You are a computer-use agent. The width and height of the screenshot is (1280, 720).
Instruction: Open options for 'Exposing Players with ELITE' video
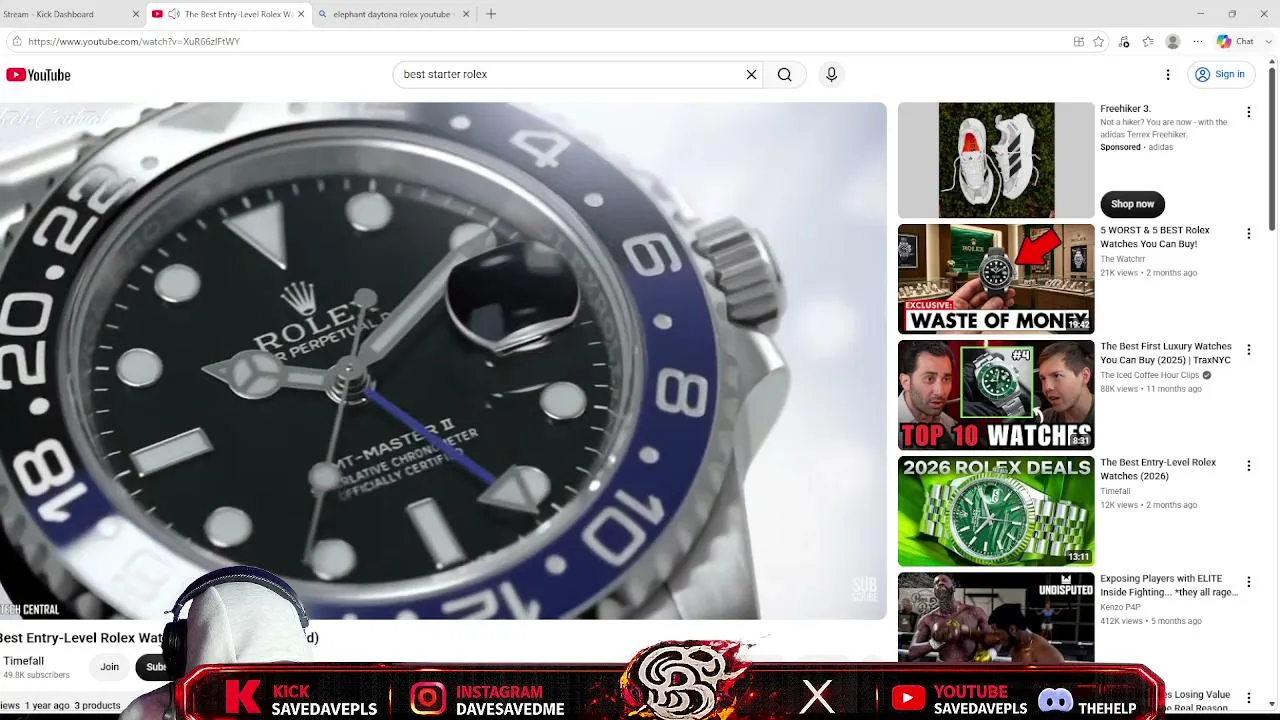point(1248,582)
